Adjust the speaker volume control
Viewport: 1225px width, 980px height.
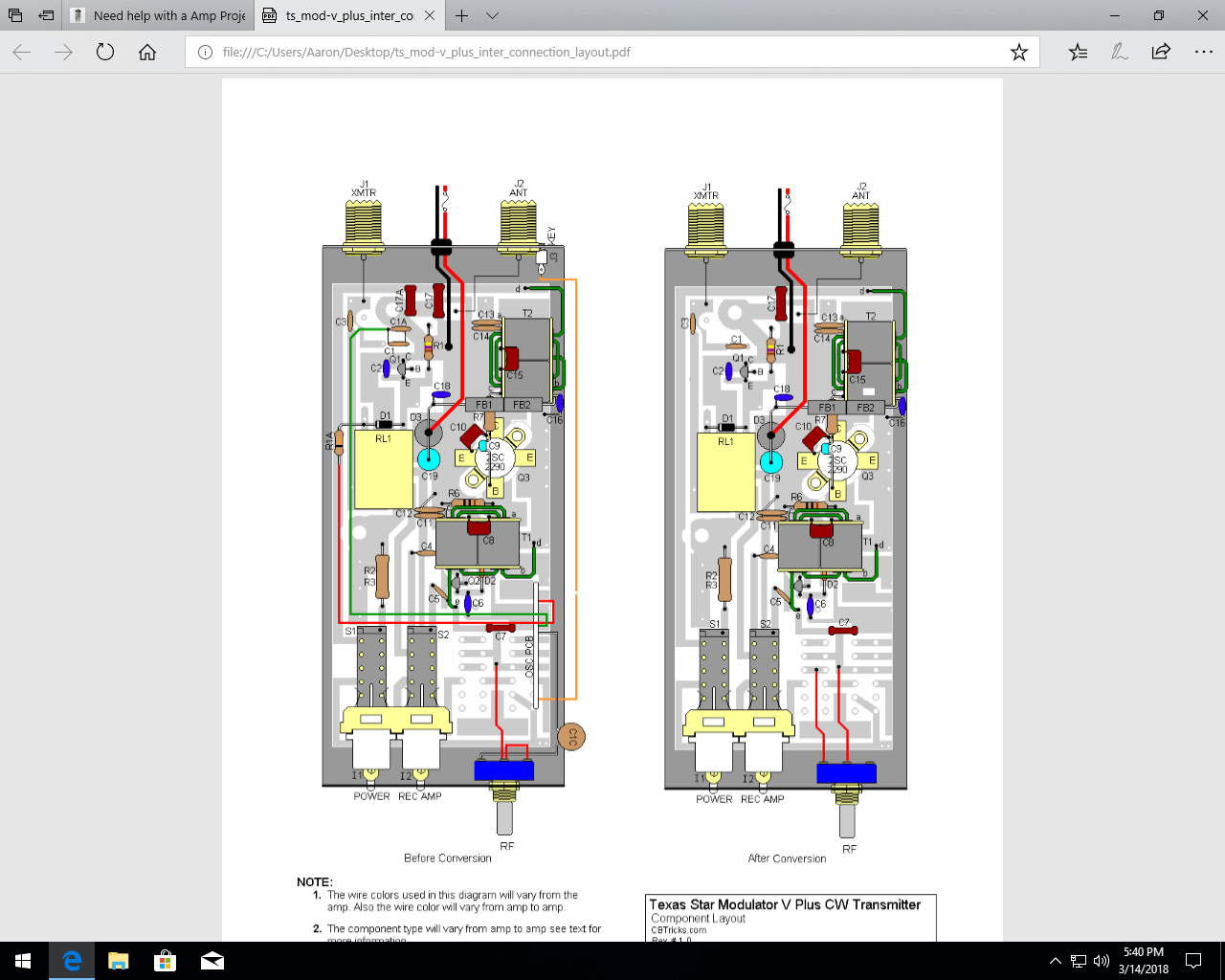pyautogui.click(x=1101, y=960)
